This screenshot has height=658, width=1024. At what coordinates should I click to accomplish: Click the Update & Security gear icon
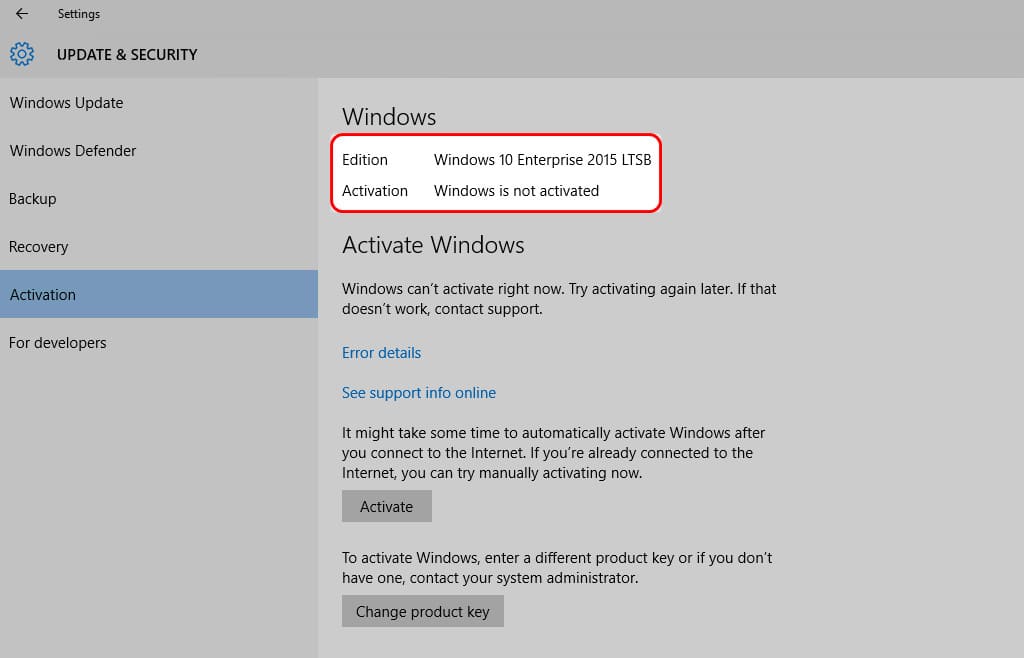point(22,54)
